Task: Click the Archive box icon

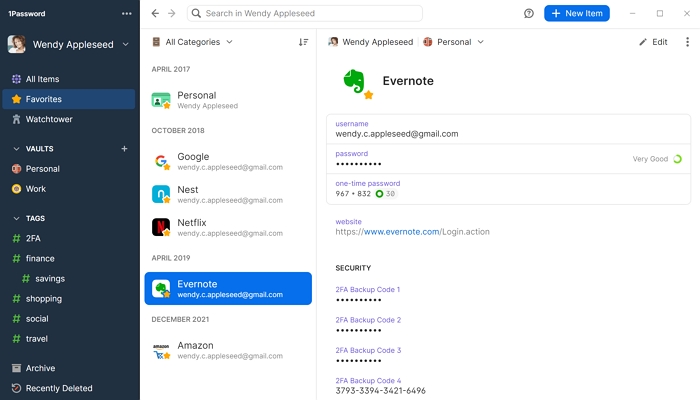Action: 17,368
